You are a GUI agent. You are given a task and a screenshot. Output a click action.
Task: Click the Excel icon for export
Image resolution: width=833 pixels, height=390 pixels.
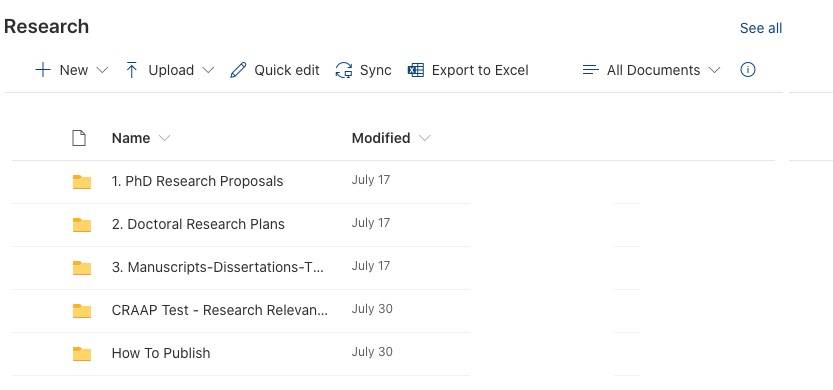(416, 70)
